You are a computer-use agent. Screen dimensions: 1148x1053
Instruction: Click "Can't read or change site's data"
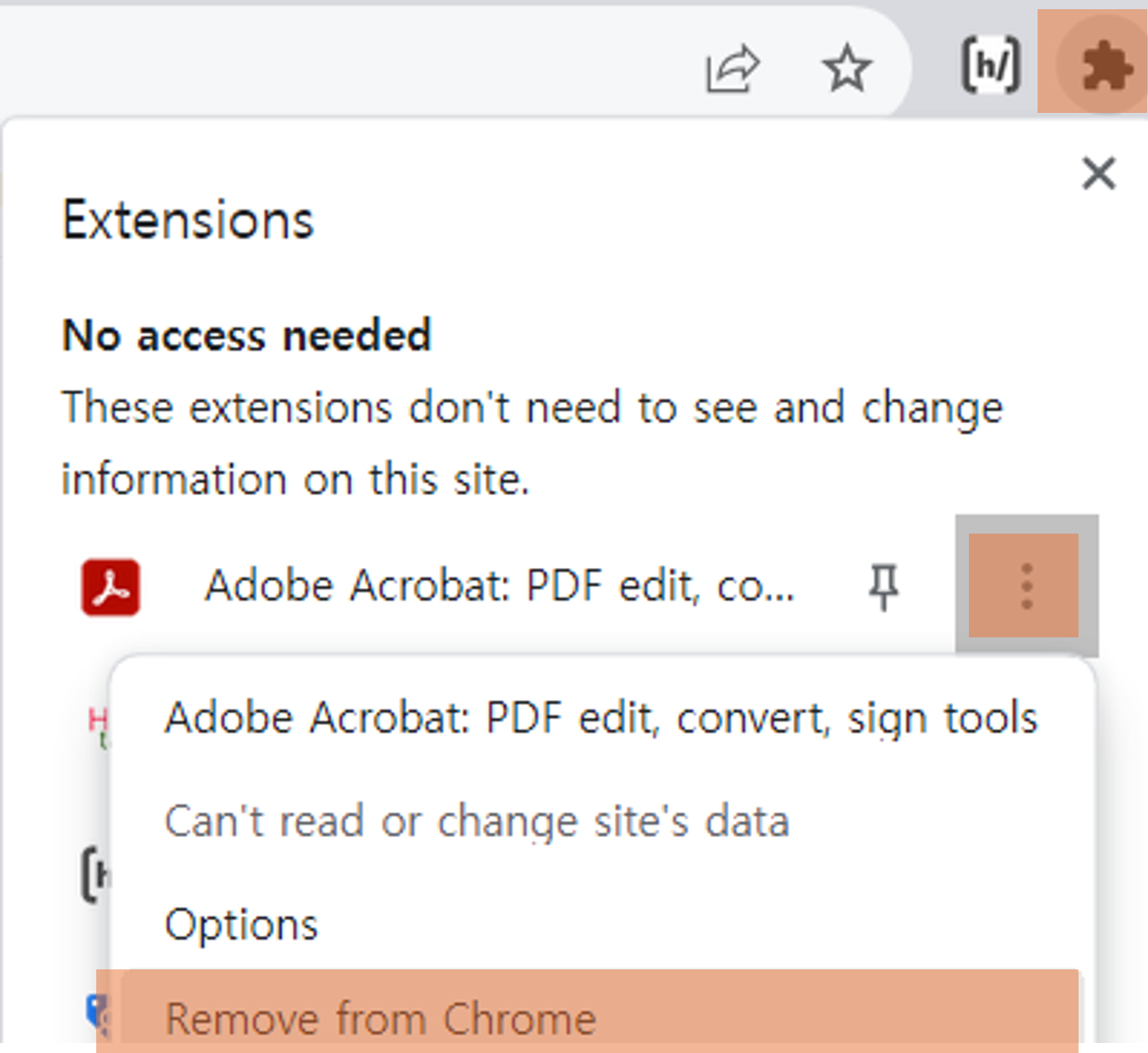point(477,820)
